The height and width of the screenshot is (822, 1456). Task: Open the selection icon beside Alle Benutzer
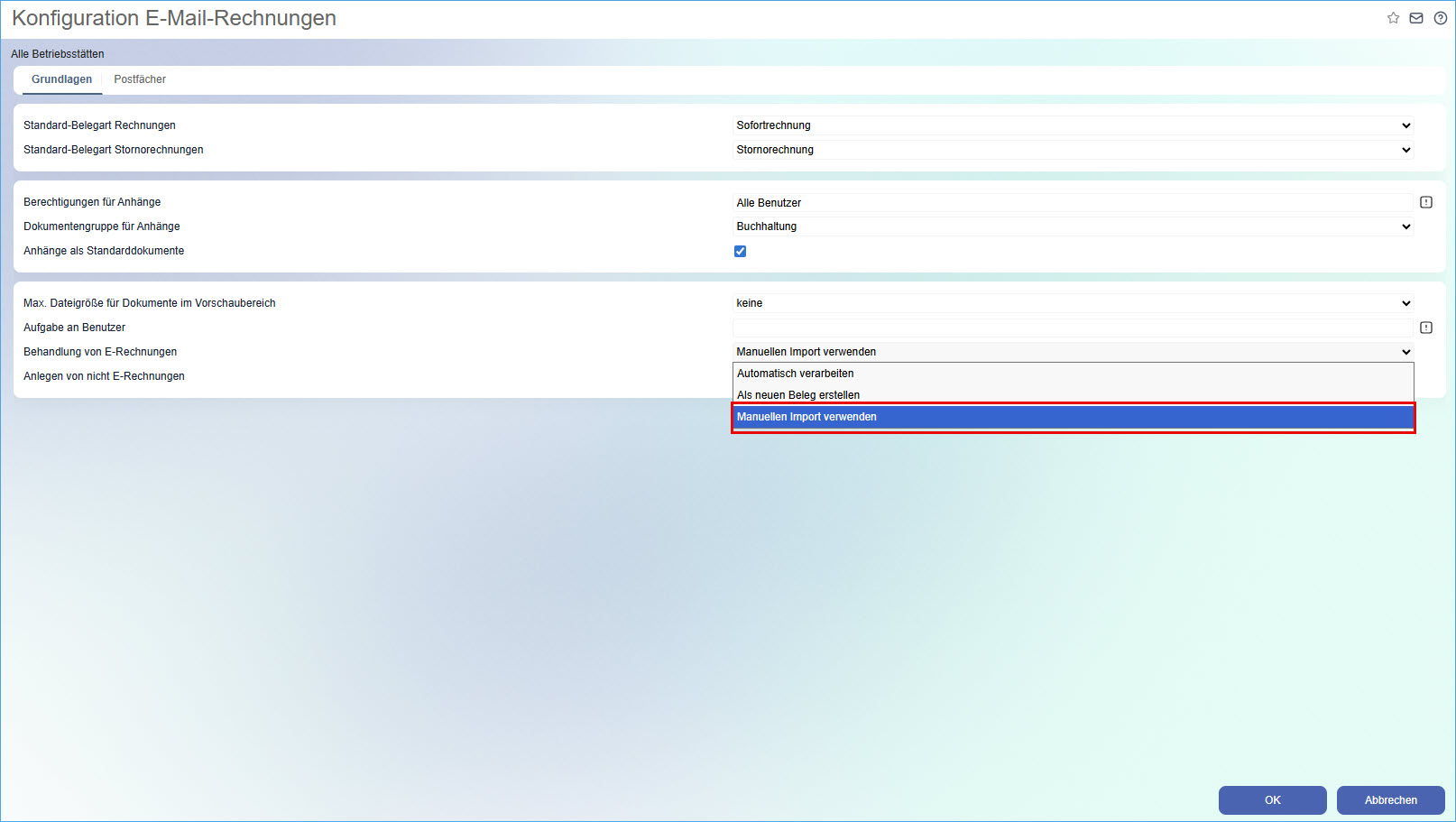point(1426,203)
